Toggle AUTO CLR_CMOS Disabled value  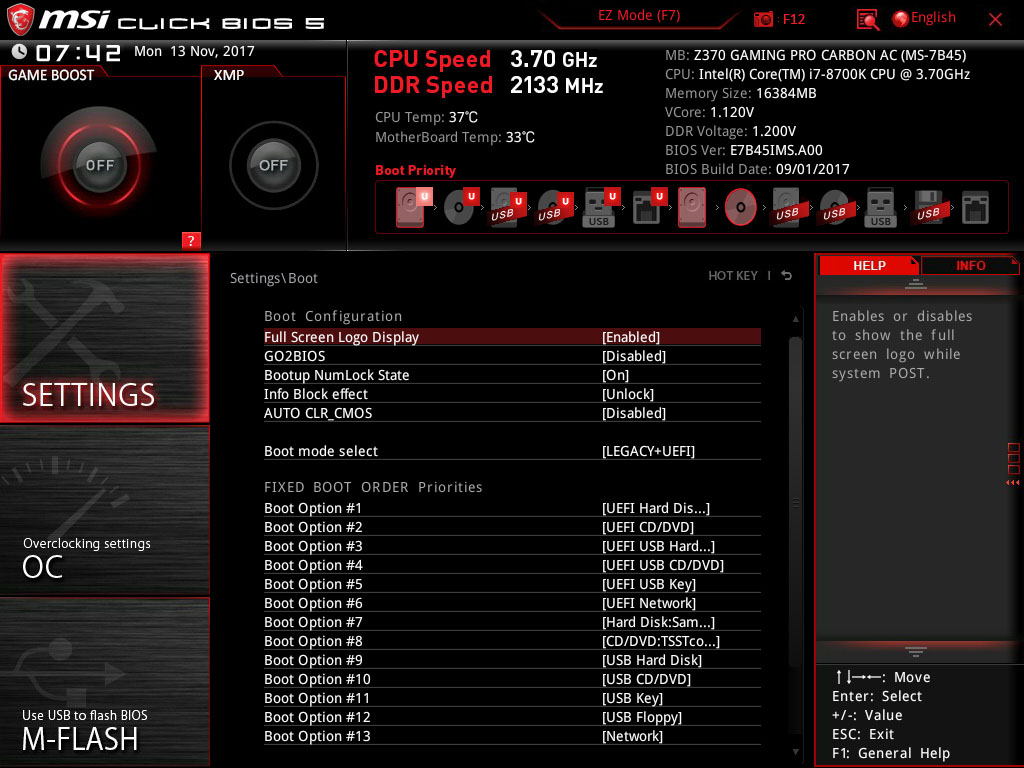pyautogui.click(x=633, y=413)
